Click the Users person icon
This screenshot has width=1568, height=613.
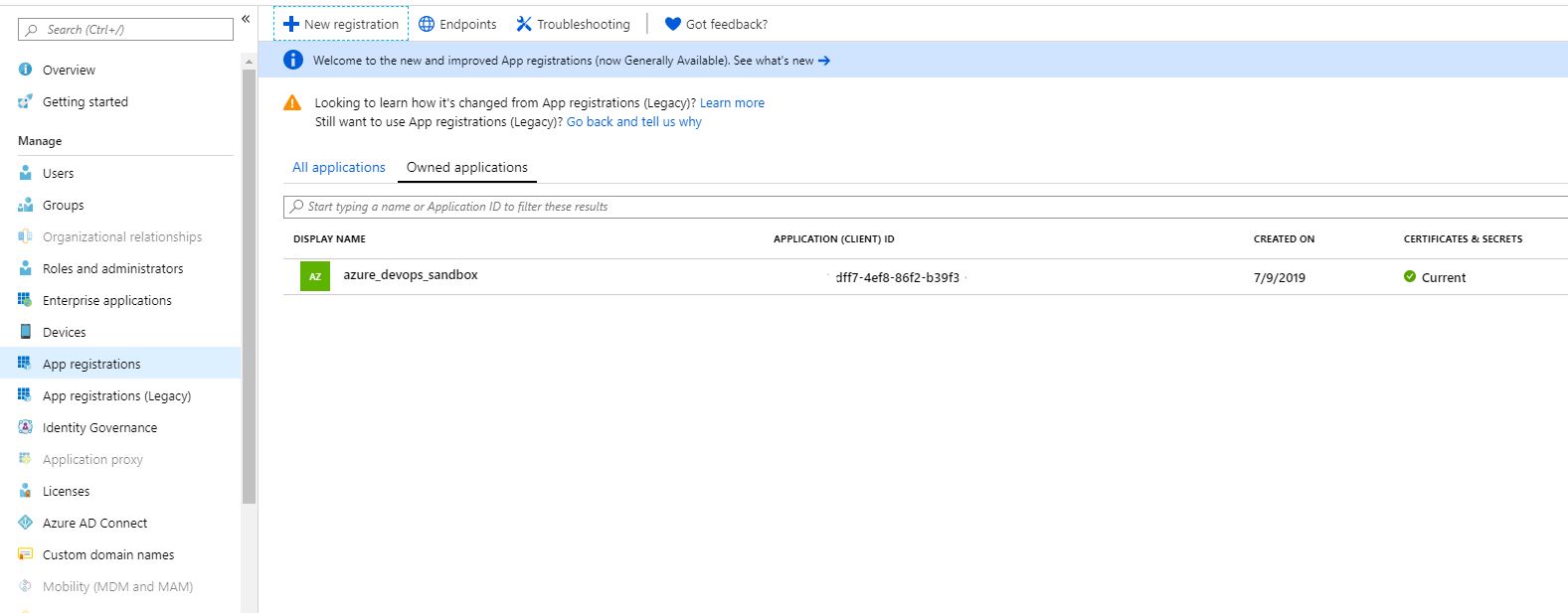pyautogui.click(x=26, y=173)
